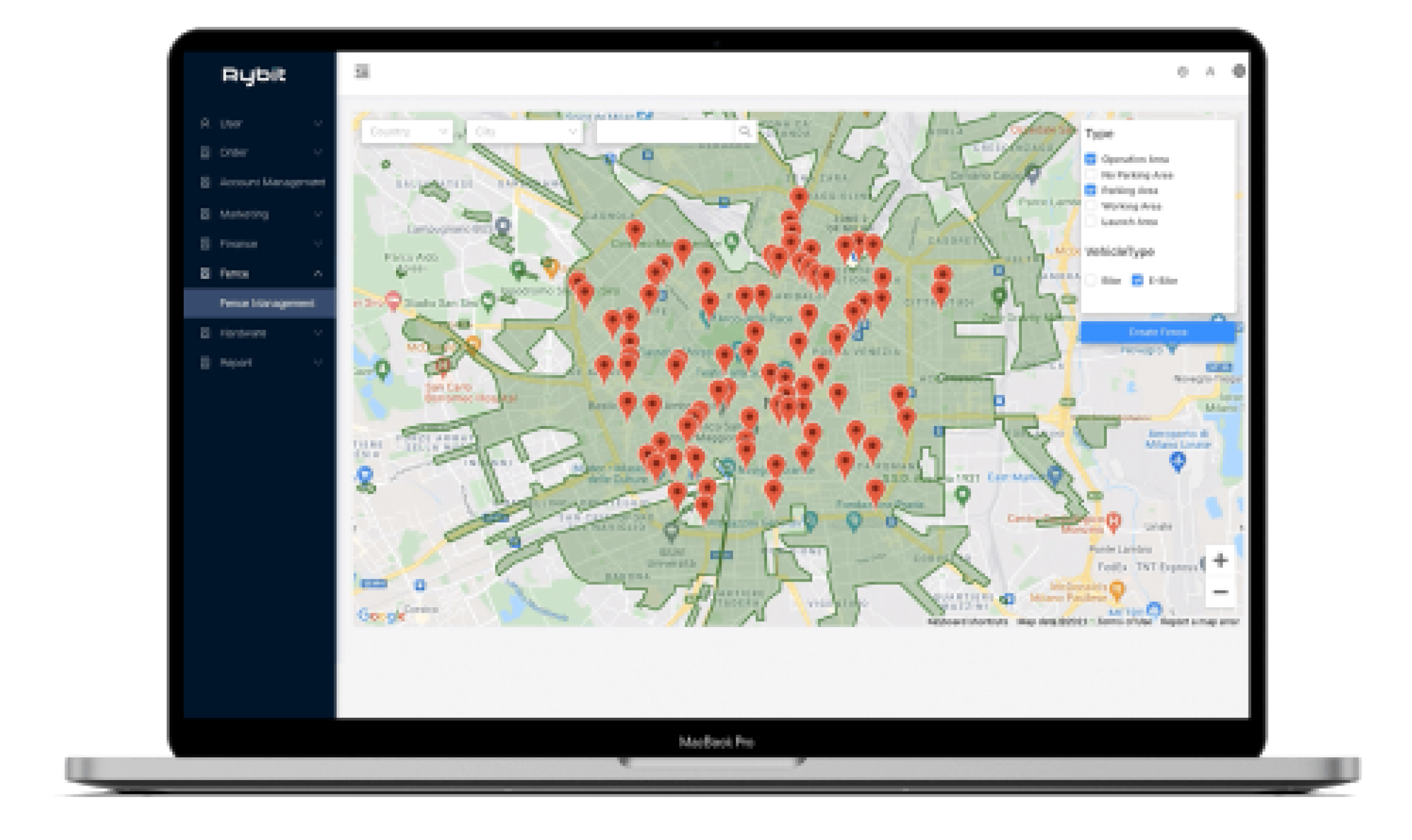Open Account Management menu item
Image resolution: width=1412 pixels, height=840 pixels.
pos(272,182)
